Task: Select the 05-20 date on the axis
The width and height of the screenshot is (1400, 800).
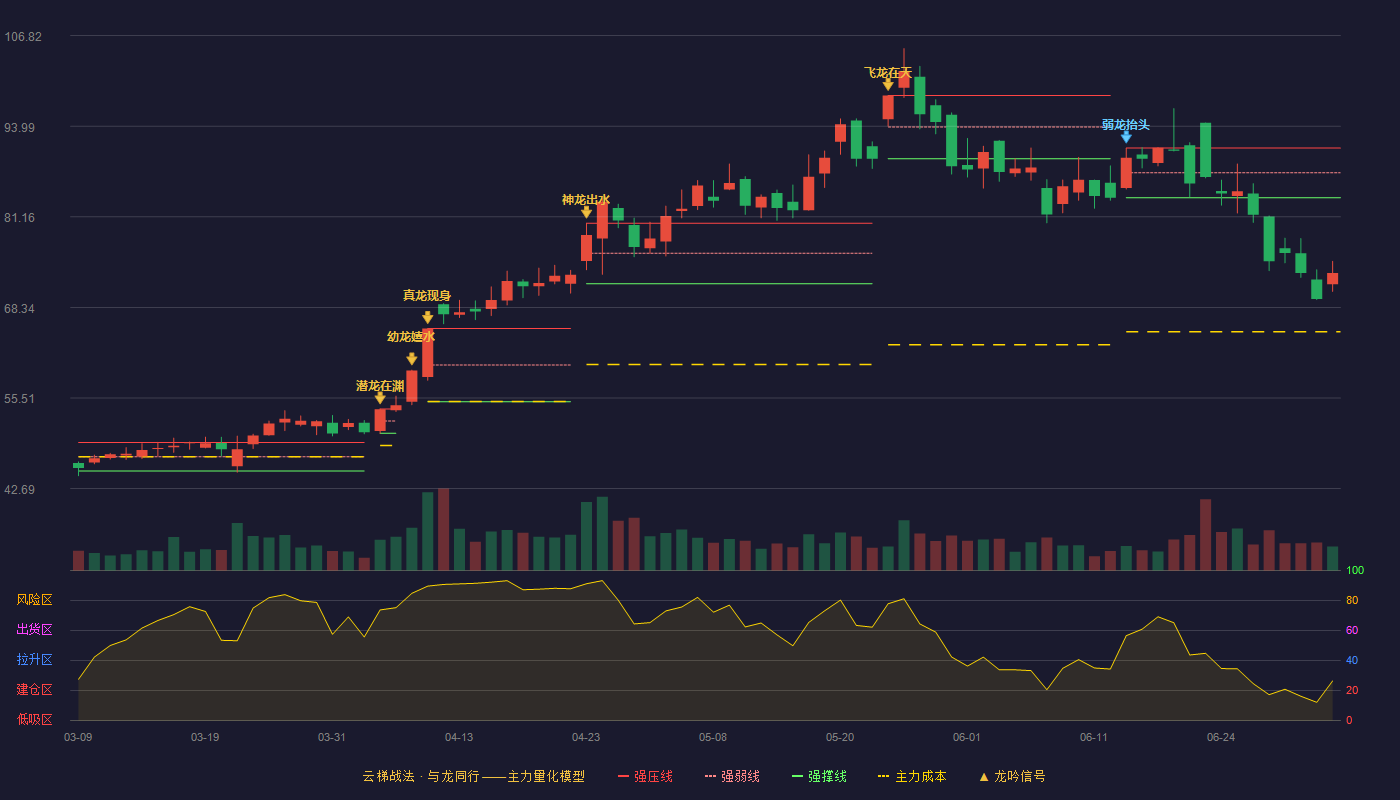Action: 840,737
